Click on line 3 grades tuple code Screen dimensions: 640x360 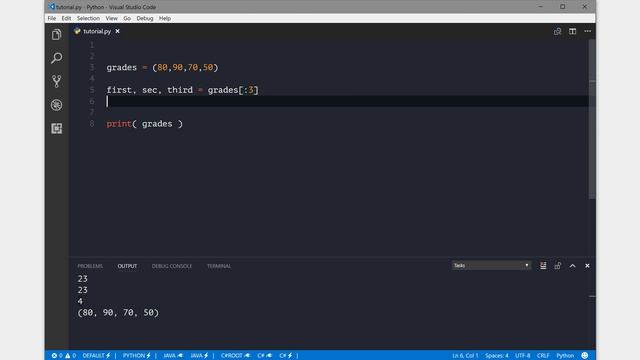click(162, 67)
